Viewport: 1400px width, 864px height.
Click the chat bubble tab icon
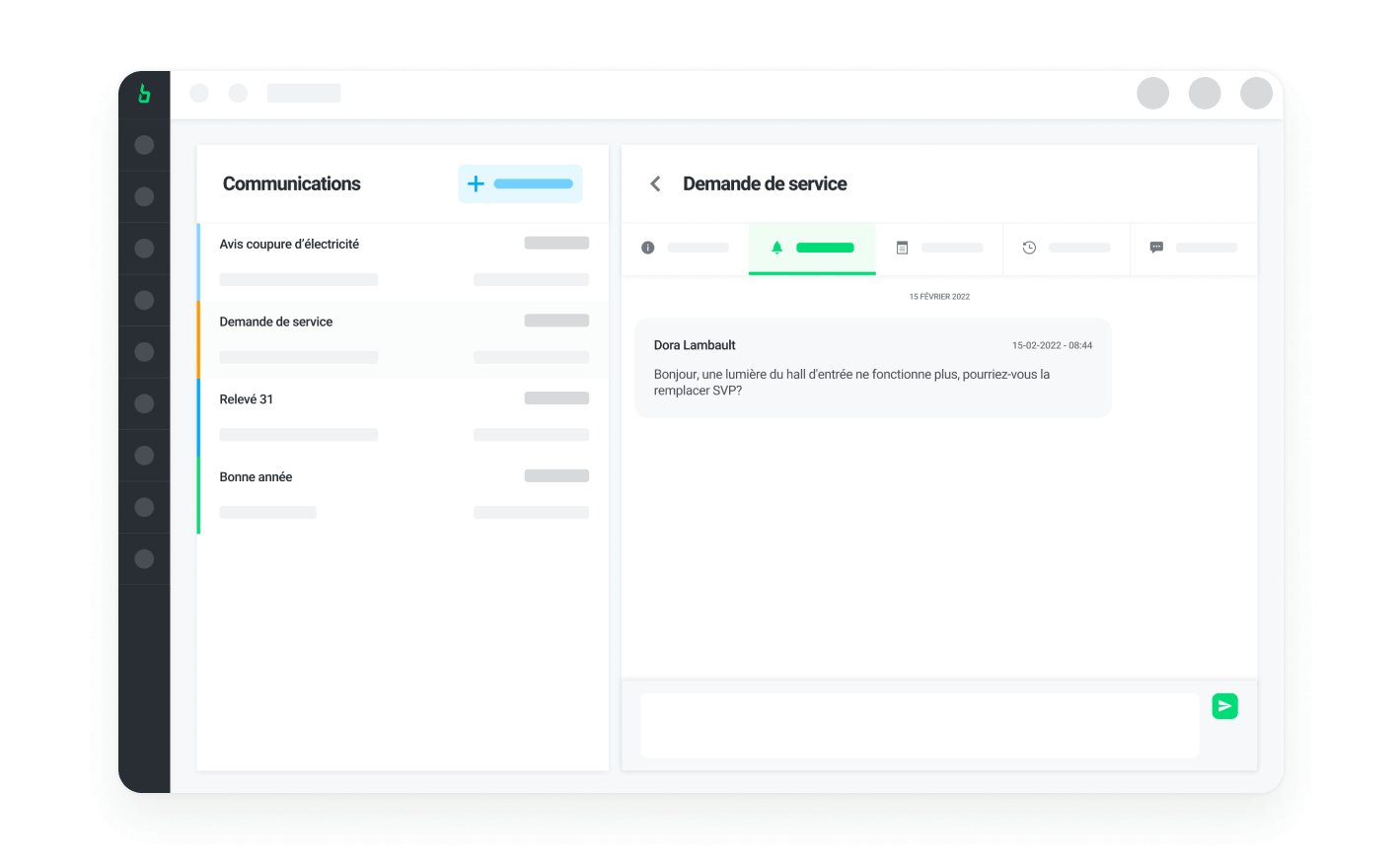pyautogui.click(x=1155, y=248)
